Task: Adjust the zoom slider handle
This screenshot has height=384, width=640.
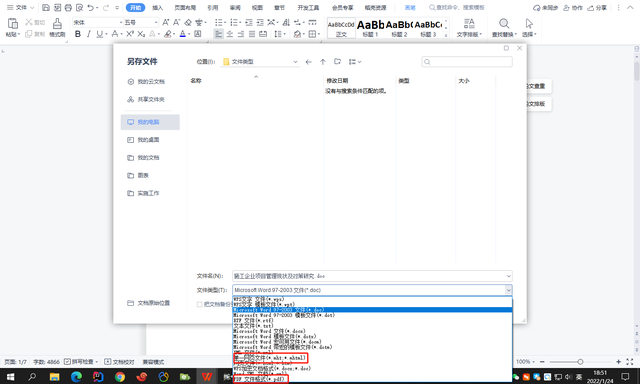Action: 580,362
